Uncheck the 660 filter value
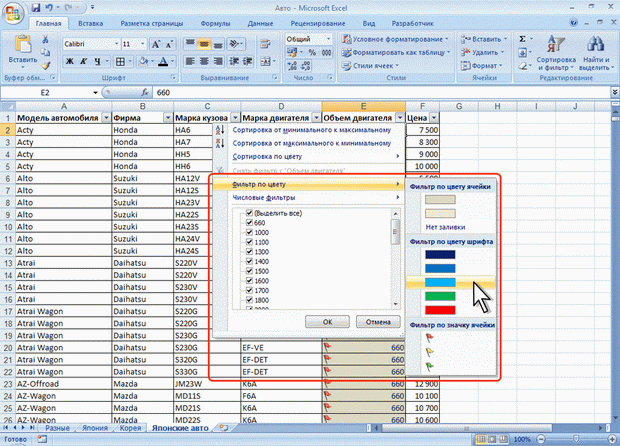Screen dimensions: 620x446 [x=249, y=222]
